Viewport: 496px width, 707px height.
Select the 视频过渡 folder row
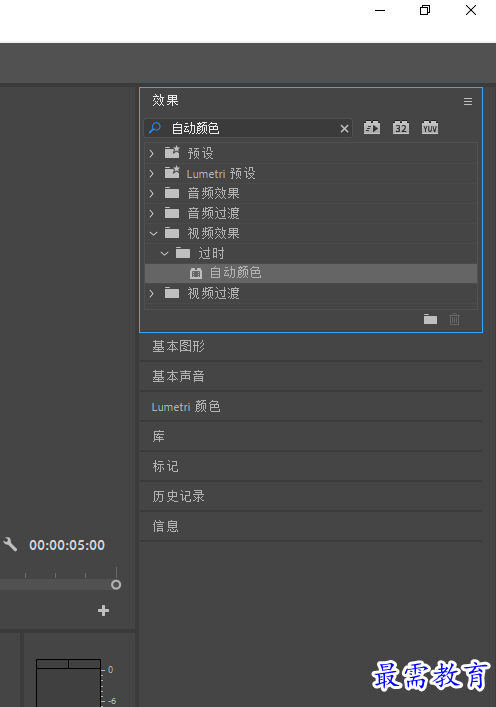(311, 294)
